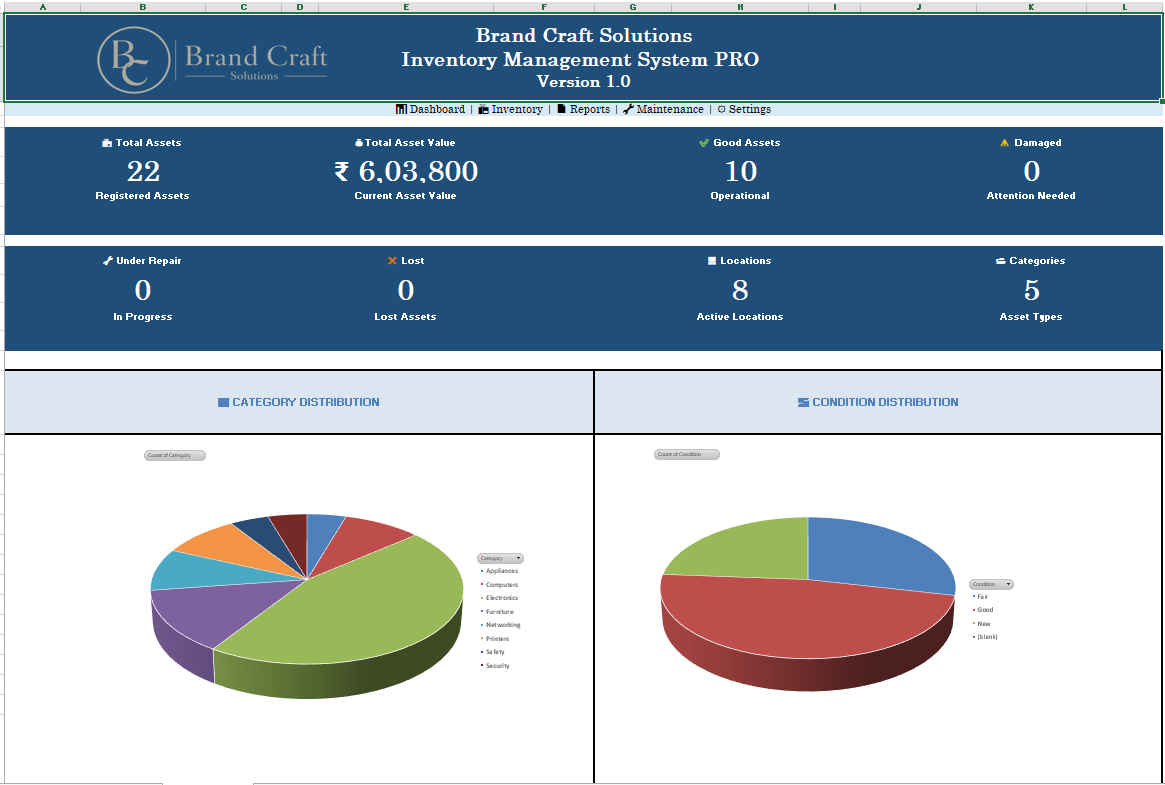The width and height of the screenshot is (1165, 785).
Task: Click the Good legend entry
Action: [984, 610]
